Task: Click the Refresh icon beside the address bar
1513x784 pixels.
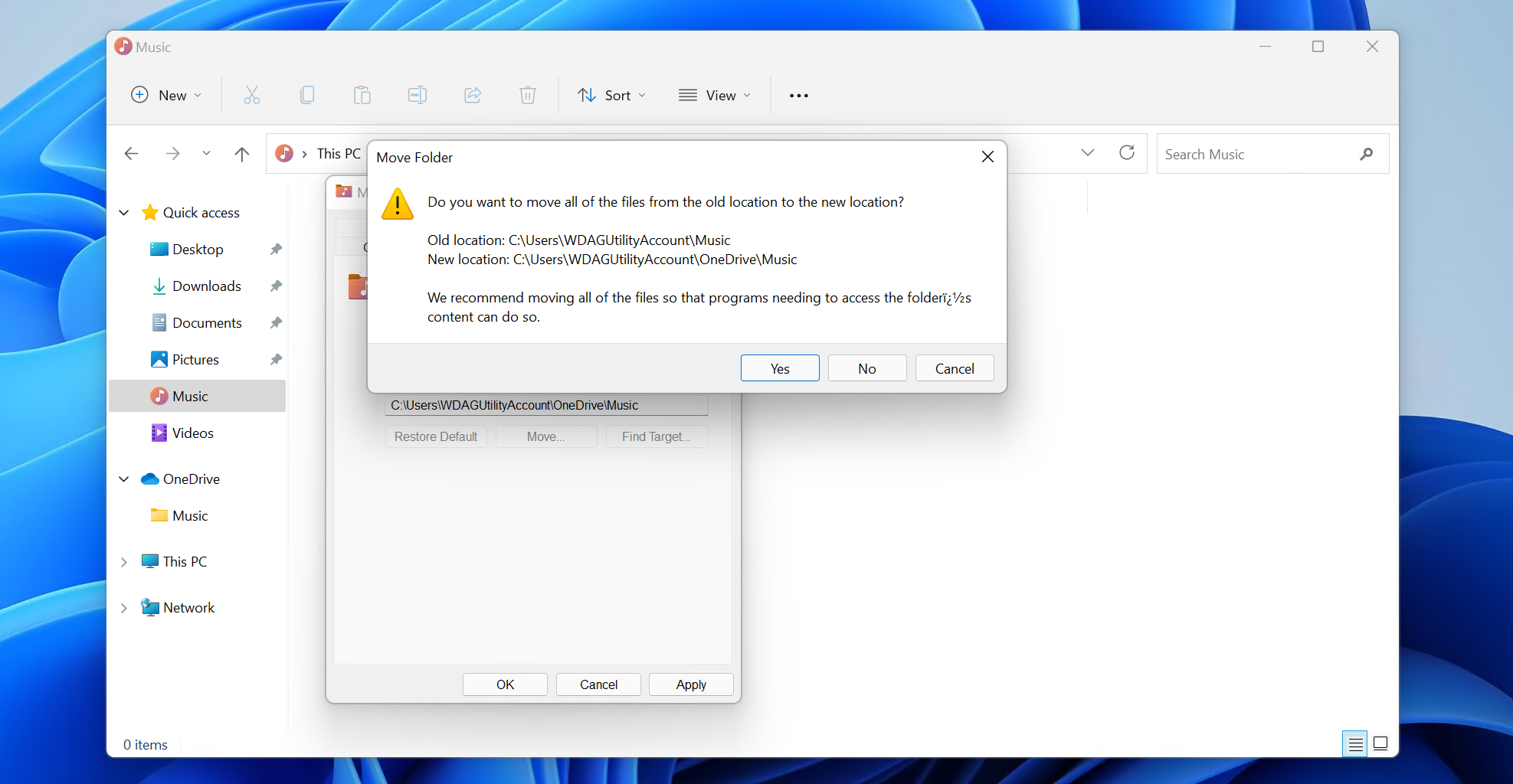Action: click(1126, 153)
